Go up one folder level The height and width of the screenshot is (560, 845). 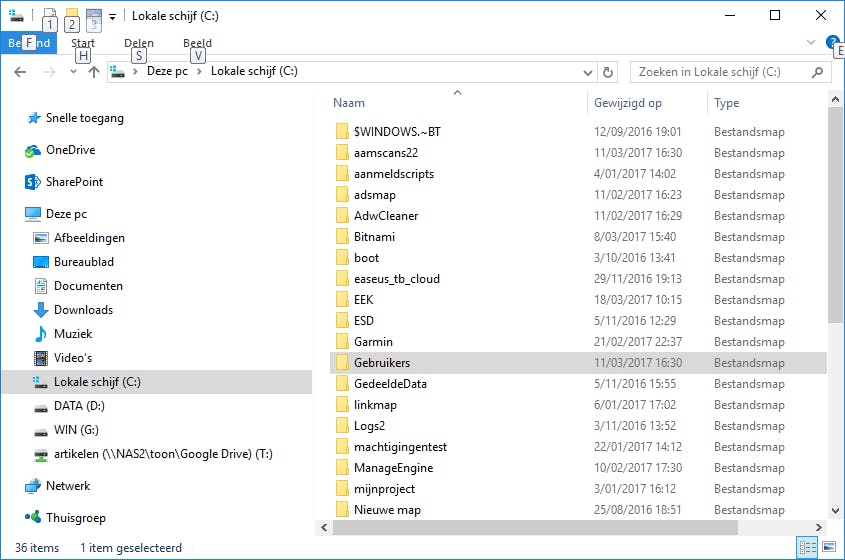click(94, 72)
